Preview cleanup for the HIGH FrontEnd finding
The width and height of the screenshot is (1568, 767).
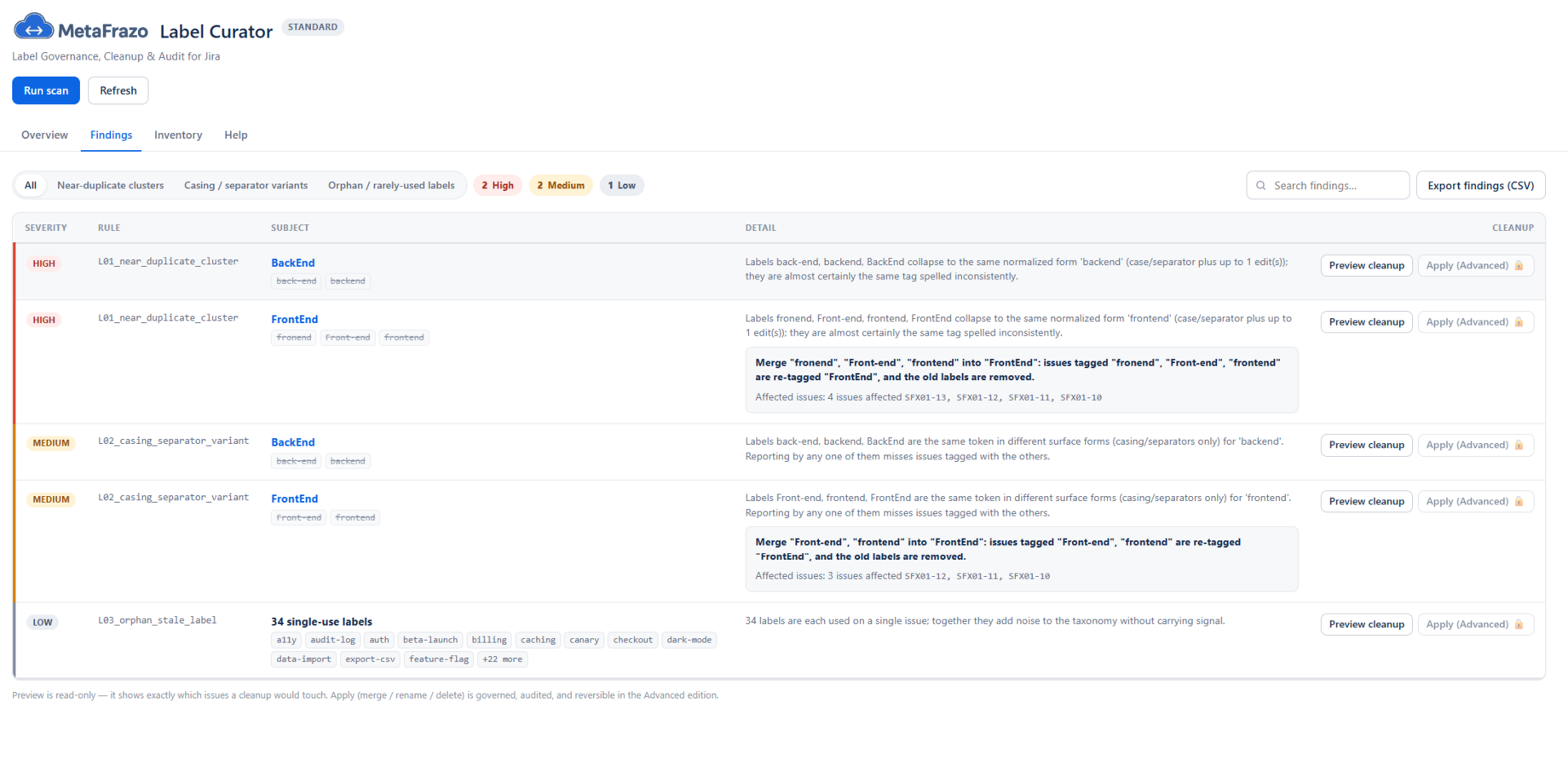click(x=1366, y=322)
